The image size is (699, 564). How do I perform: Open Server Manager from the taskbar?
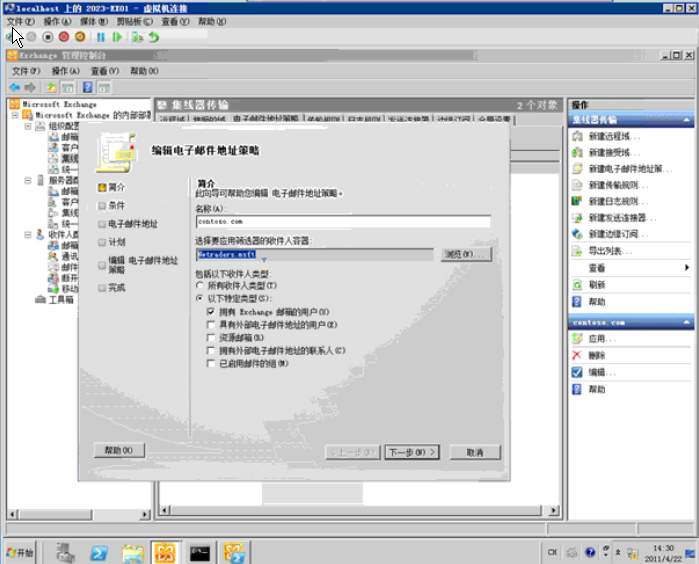tap(66, 553)
